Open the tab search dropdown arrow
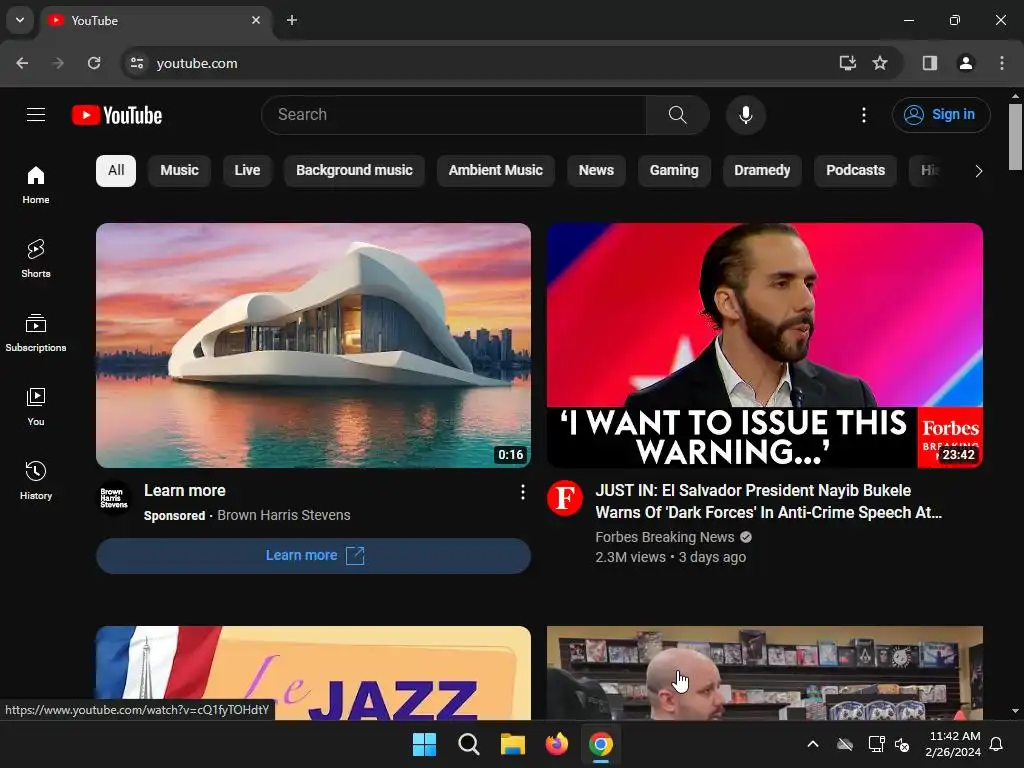Image resolution: width=1024 pixels, height=768 pixels. pos(20,20)
